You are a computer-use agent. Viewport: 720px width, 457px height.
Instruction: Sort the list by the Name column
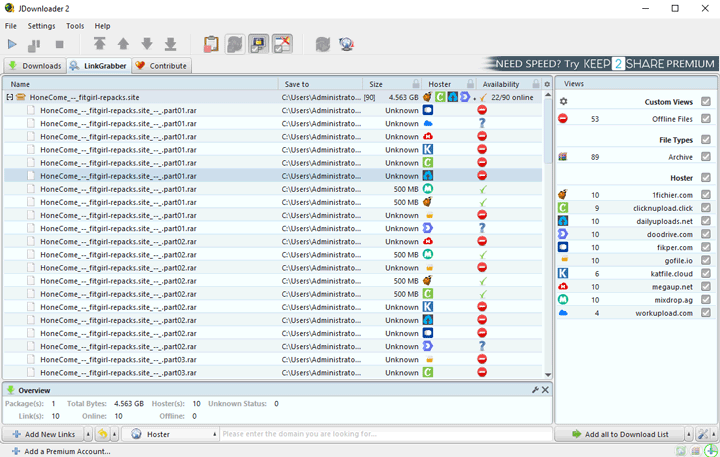(141, 84)
